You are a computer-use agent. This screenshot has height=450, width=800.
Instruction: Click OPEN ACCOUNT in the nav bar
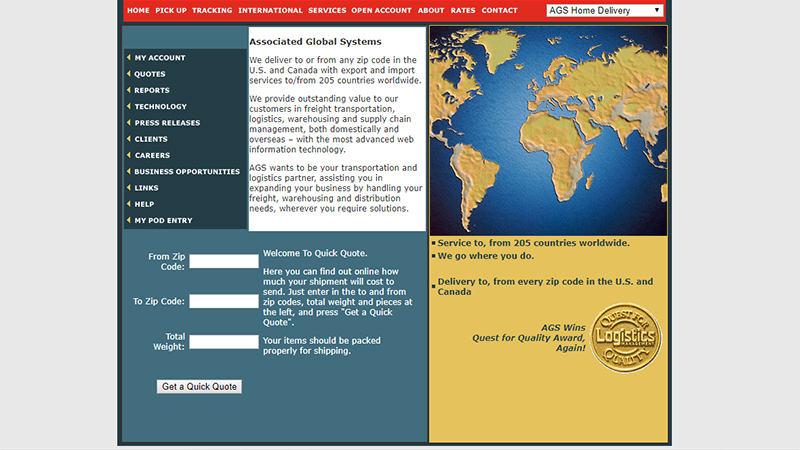(381, 10)
